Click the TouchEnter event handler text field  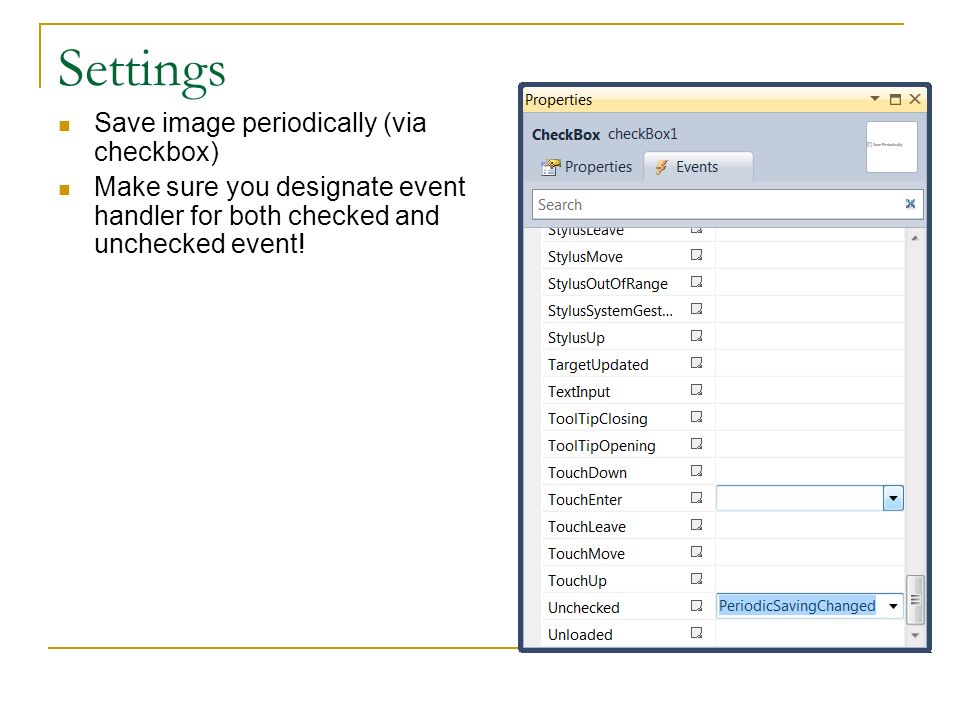click(800, 498)
